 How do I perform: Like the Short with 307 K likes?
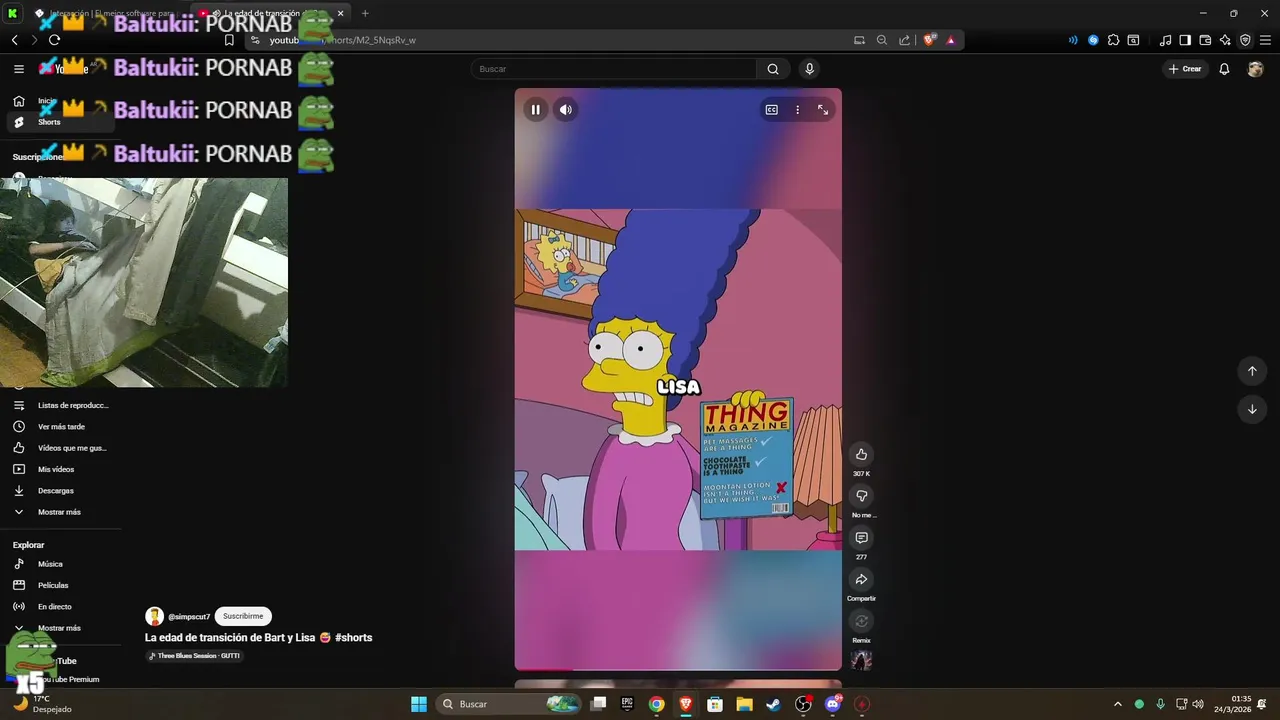click(861, 454)
